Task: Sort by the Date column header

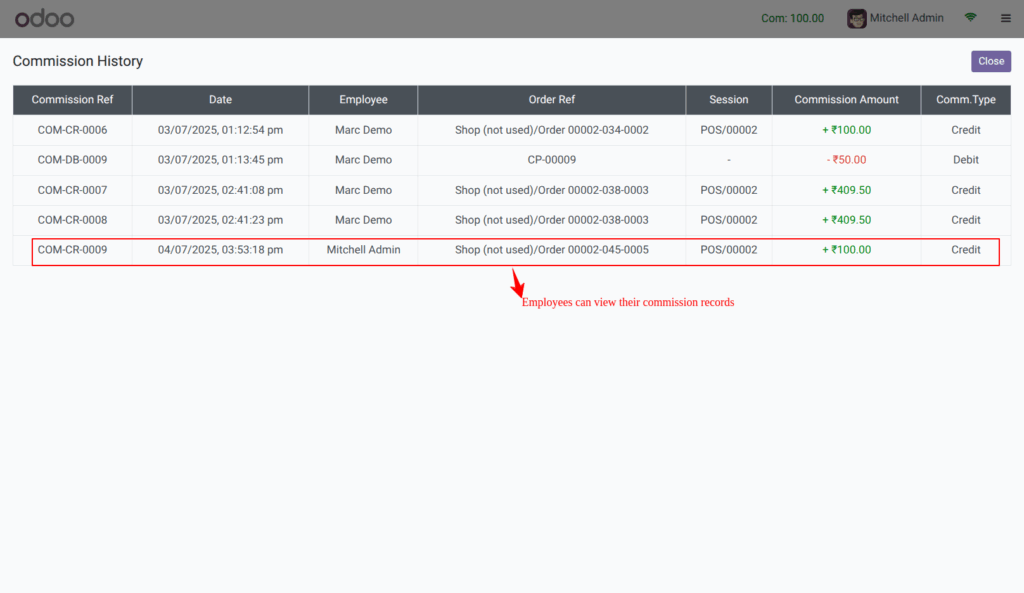Action: click(220, 99)
